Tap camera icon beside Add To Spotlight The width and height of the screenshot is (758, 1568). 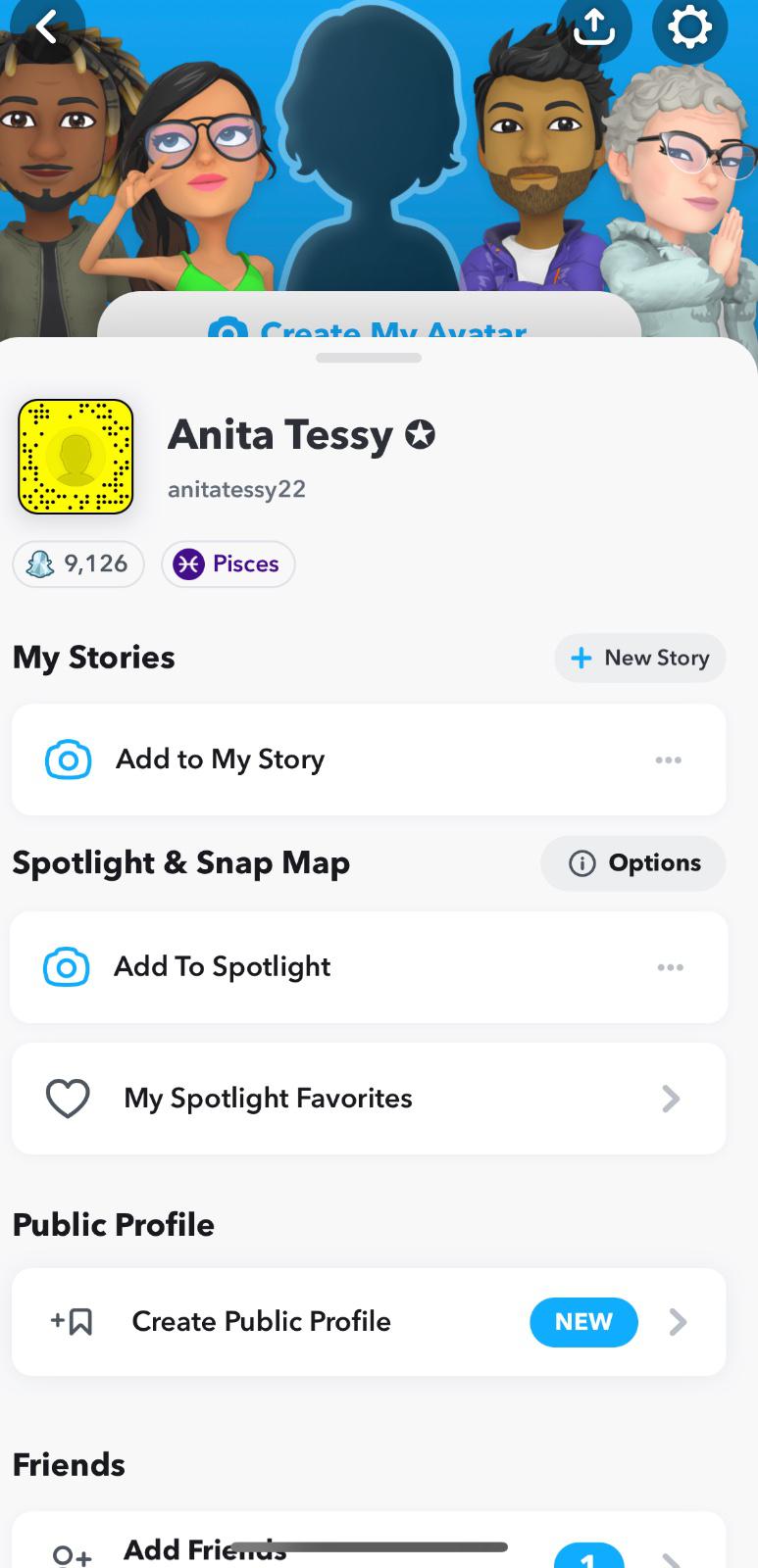(x=66, y=967)
